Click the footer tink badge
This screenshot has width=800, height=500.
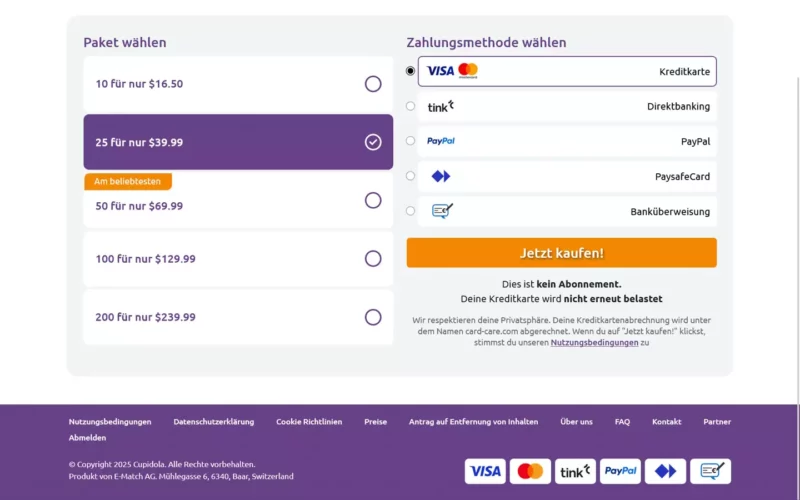point(575,471)
